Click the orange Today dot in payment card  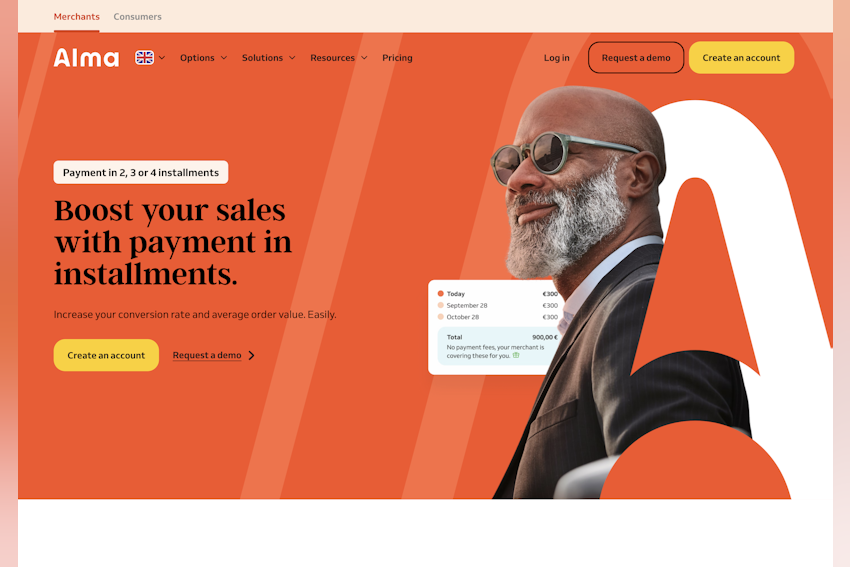[441, 293]
